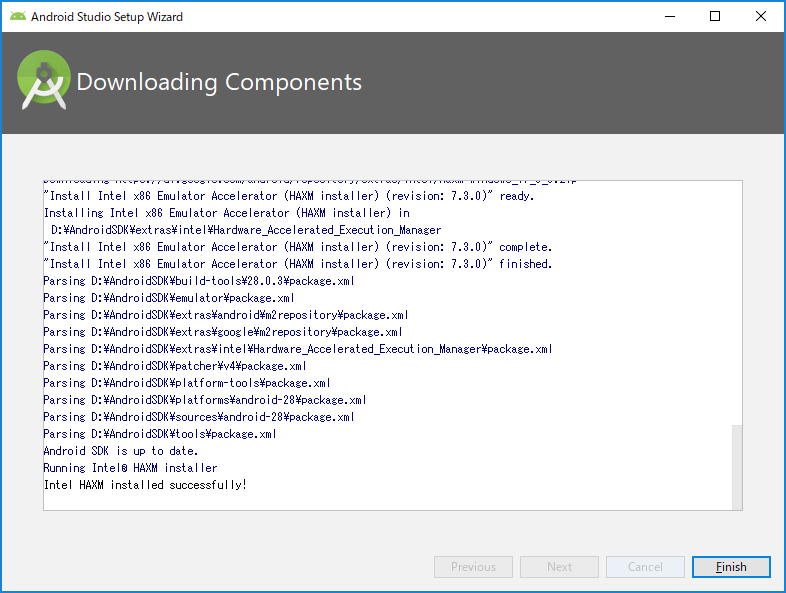786x593 pixels.
Task: Close the Setup Wizard window
Action: tap(760, 17)
